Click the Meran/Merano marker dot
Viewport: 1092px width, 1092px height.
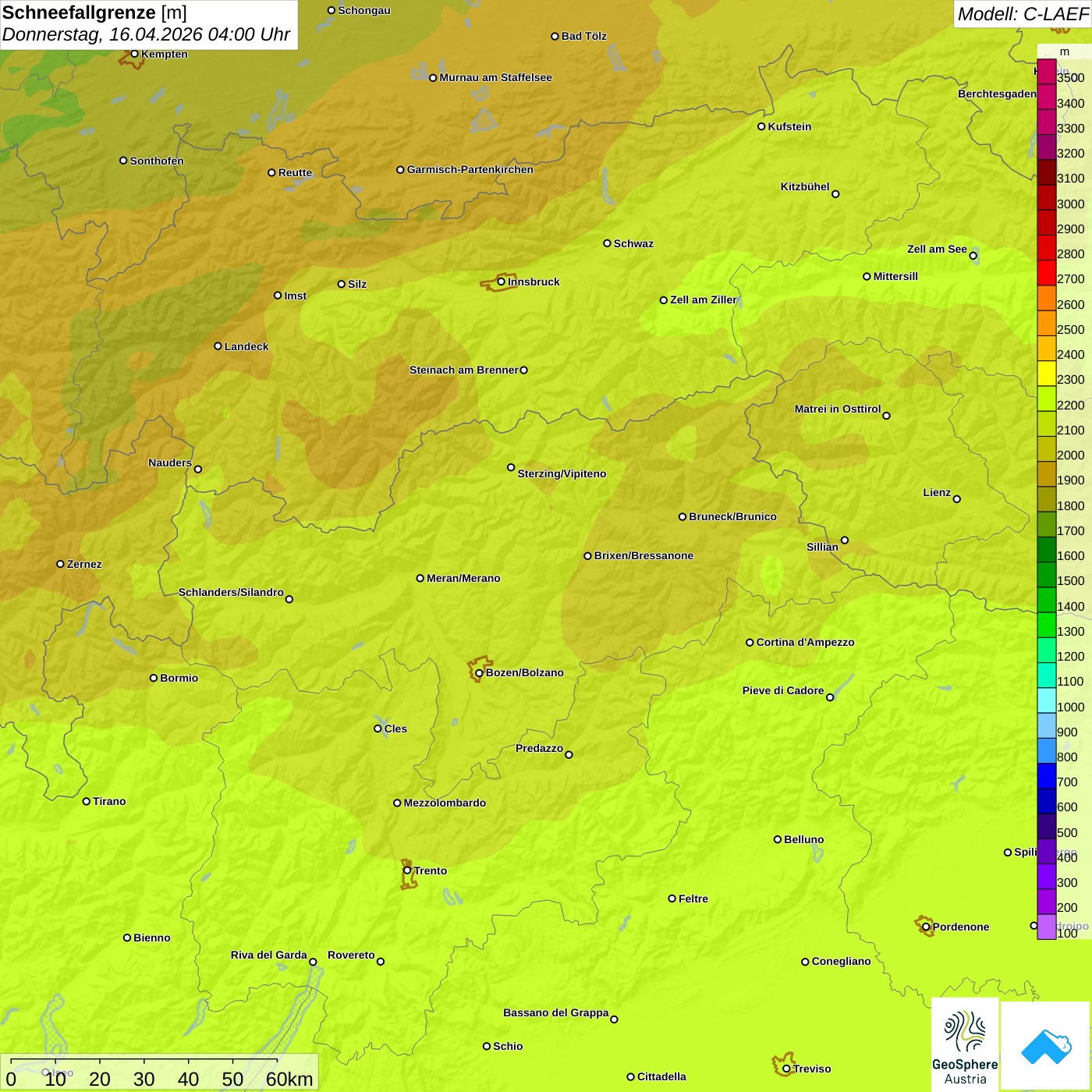[x=420, y=578]
